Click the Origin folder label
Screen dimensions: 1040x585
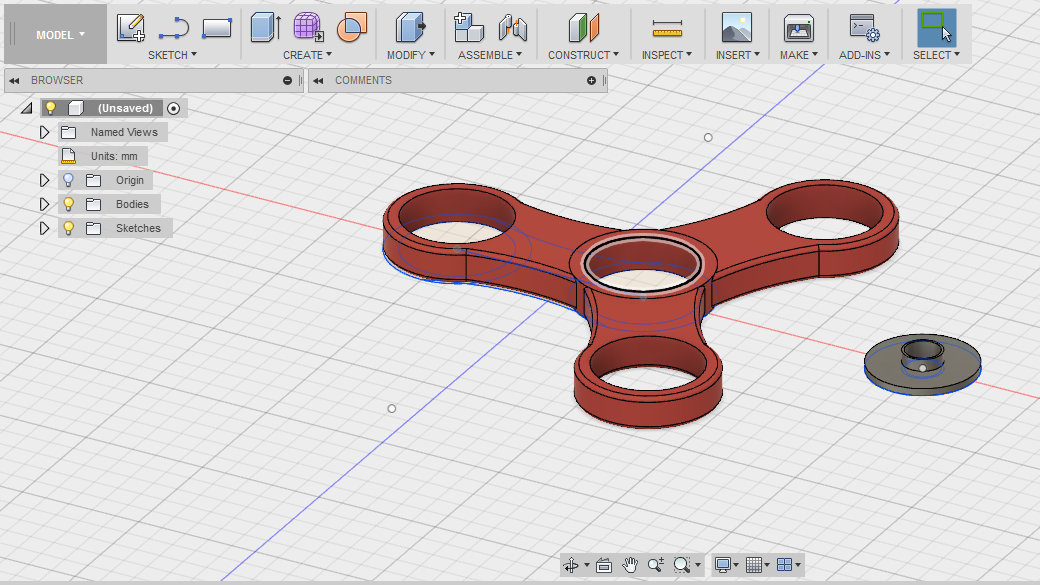129,180
